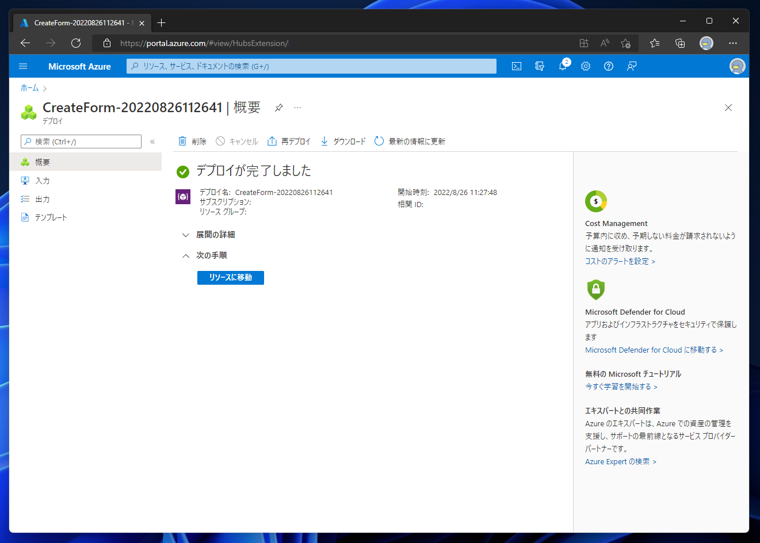
Task: Select テンプレート in the left menu
Action: [x=86, y=217]
